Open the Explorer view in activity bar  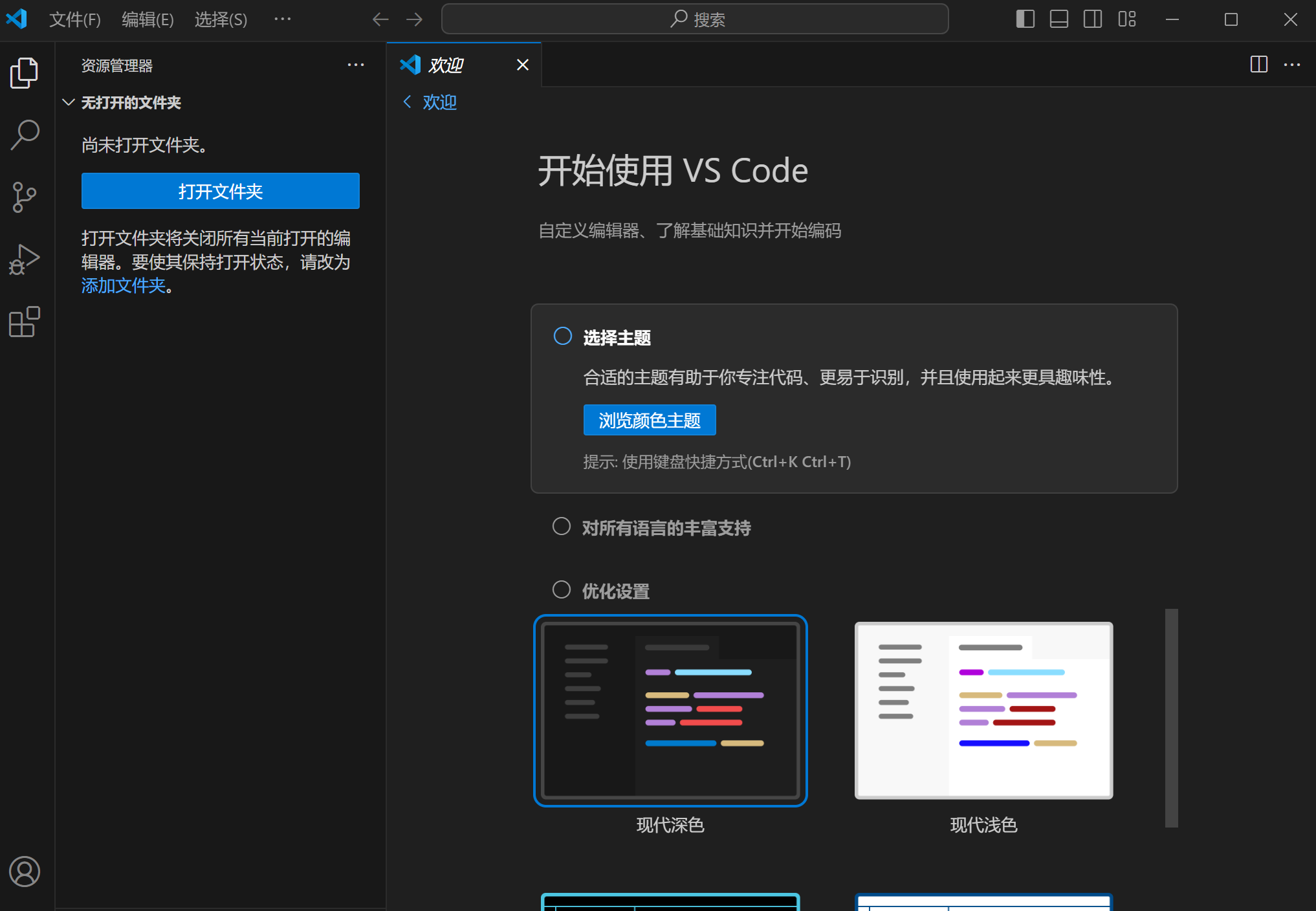25,72
